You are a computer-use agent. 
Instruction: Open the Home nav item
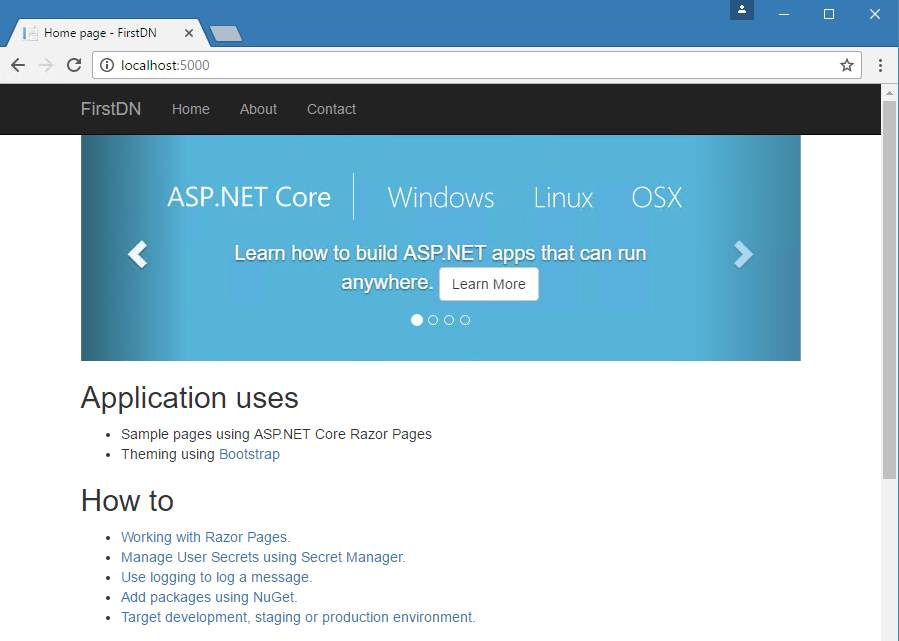click(x=191, y=109)
